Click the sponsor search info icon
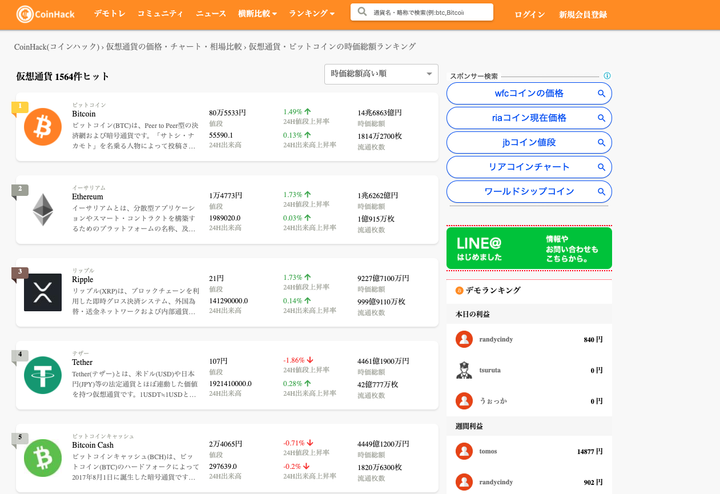This screenshot has width=720, height=494. [x=607, y=76]
